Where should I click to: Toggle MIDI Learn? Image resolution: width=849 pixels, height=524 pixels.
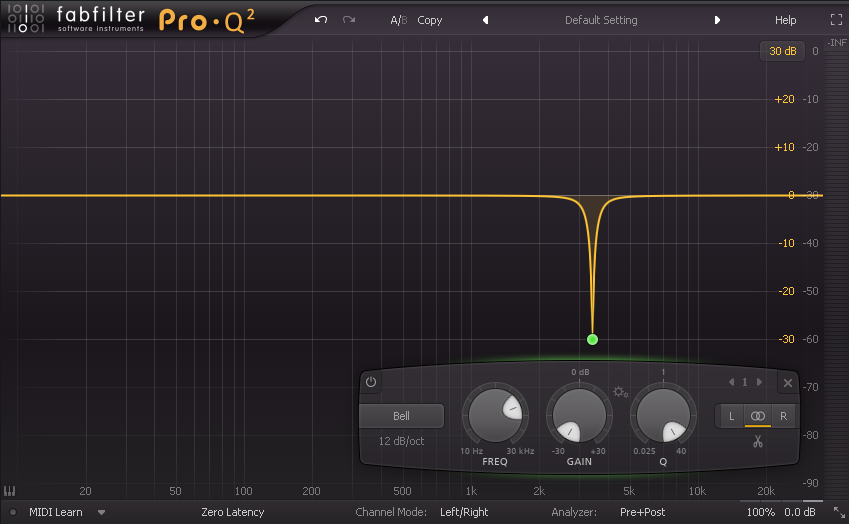tap(56, 512)
